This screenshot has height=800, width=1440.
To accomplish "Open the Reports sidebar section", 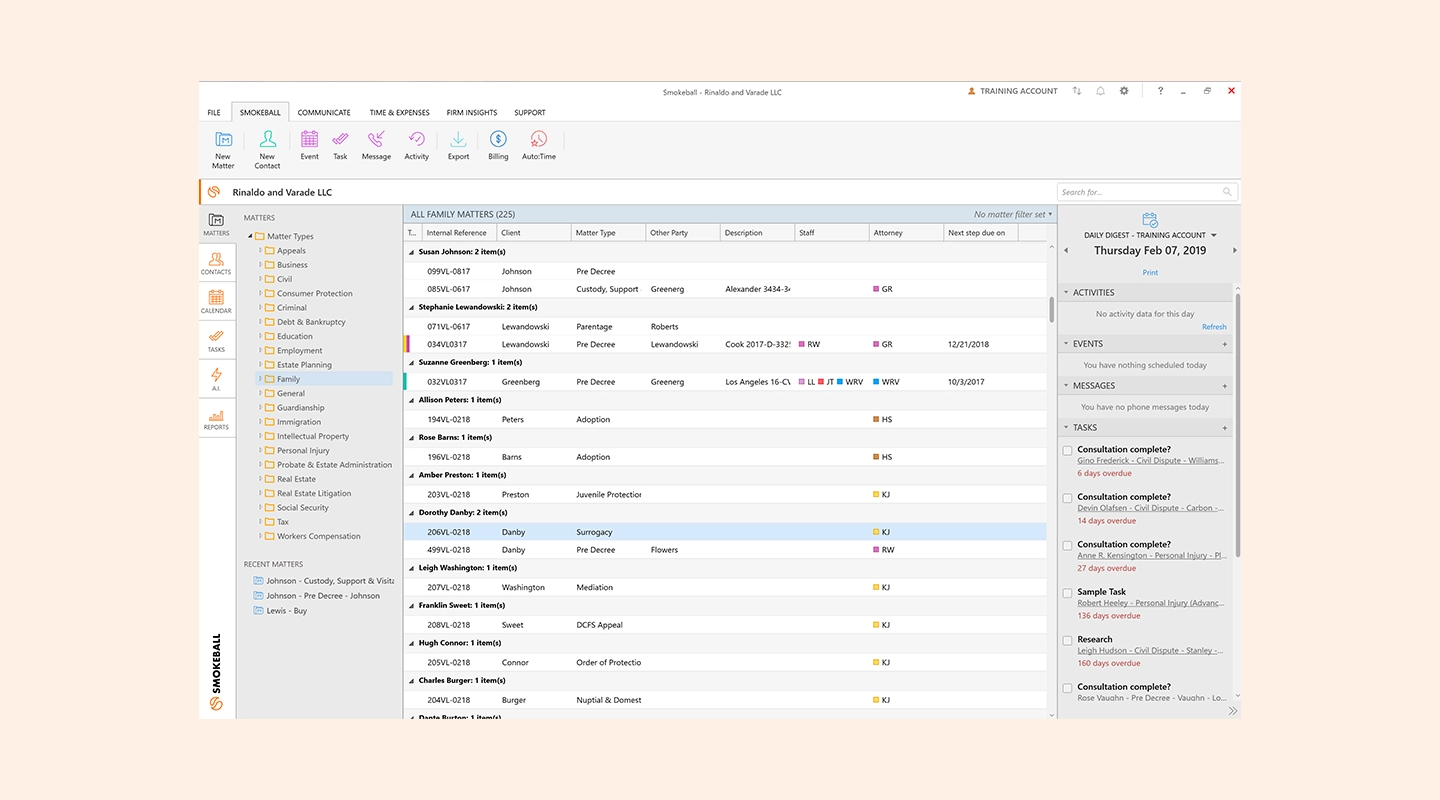I will pos(217,419).
